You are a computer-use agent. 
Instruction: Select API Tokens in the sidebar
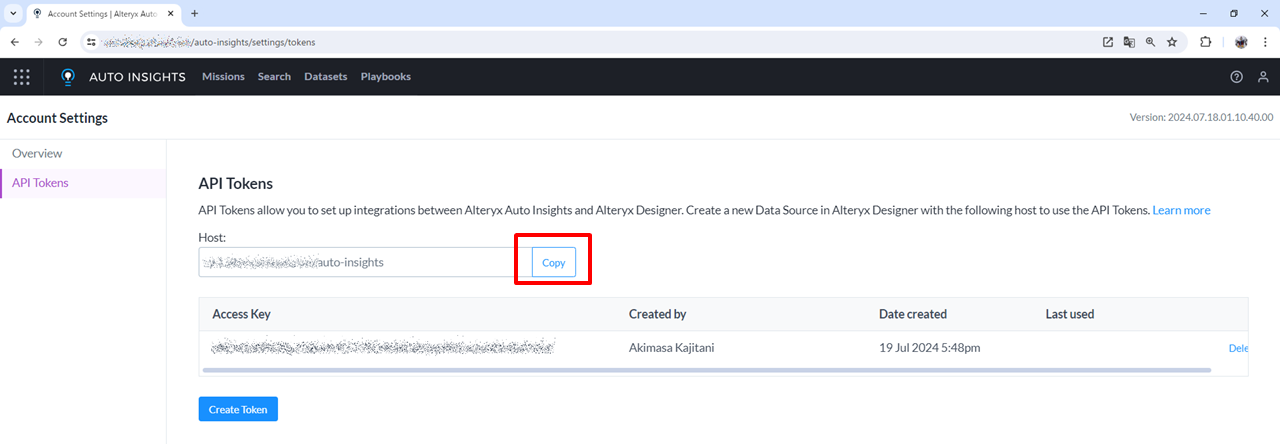(x=40, y=183)
